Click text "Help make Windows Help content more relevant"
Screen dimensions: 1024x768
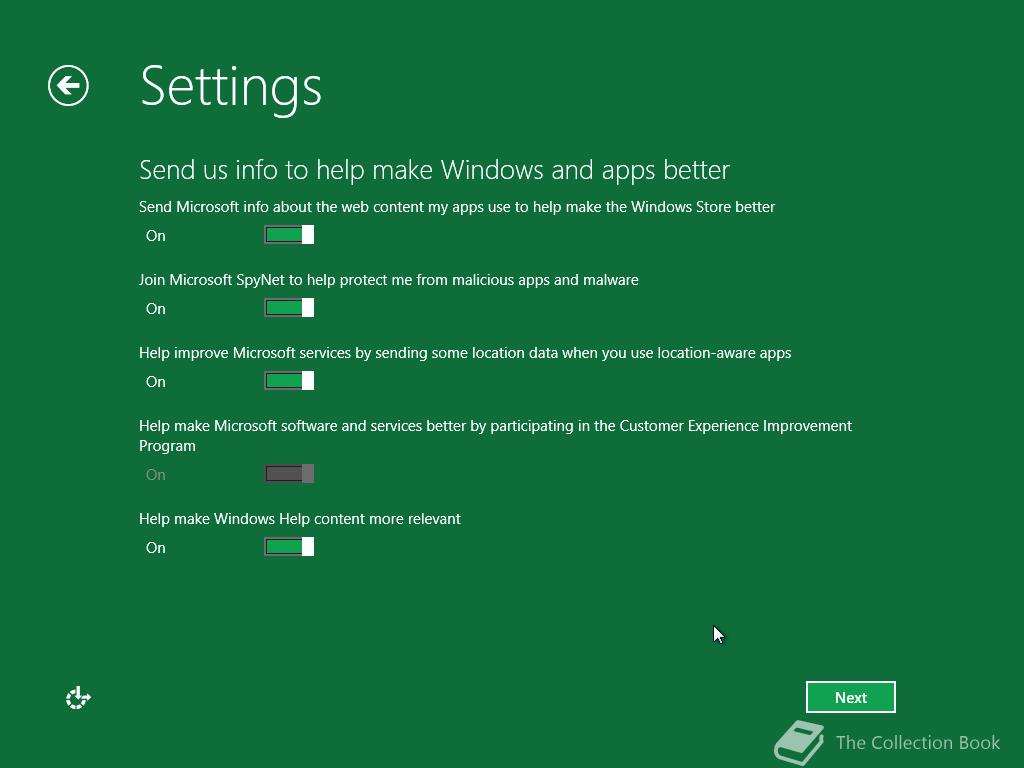coord(300,519)
